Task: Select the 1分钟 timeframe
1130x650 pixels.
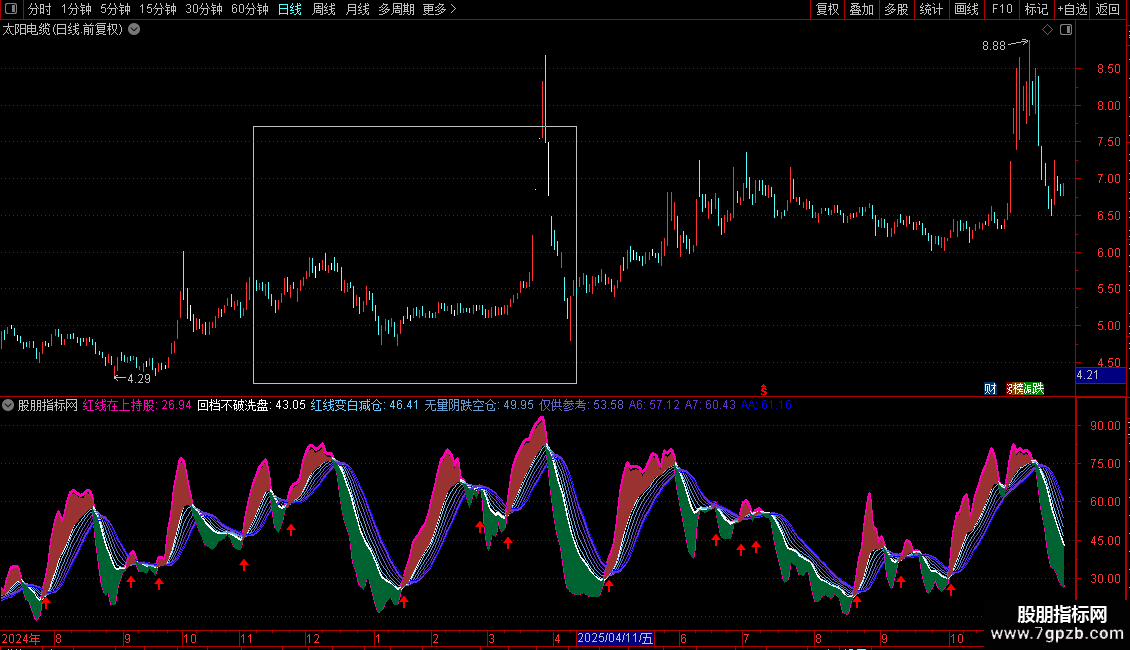Action: pos(76,9)
